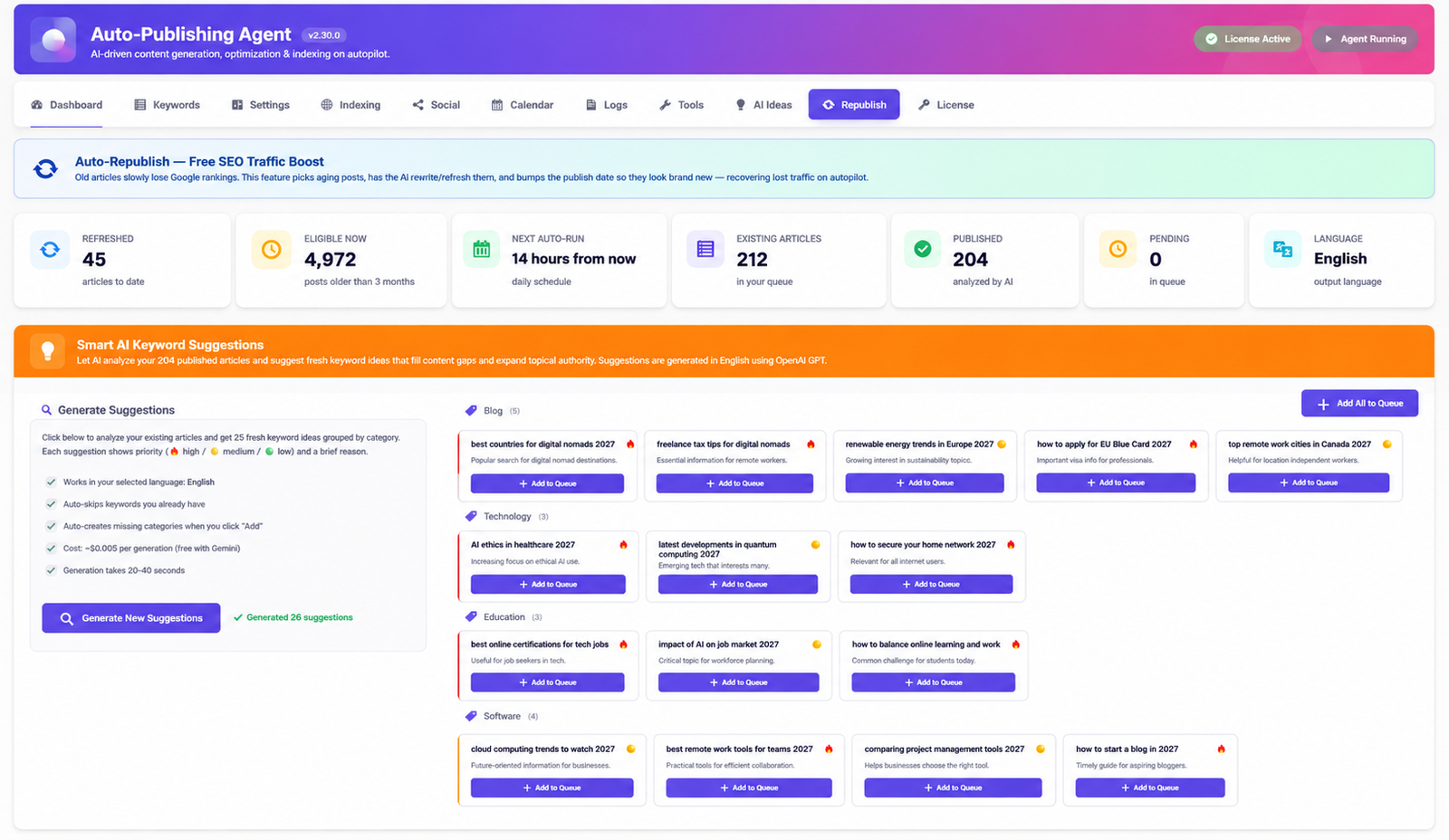Image resolution: width=1449 pixels, height=840 pixels.
Task: Click the yellow dot on cloud computing trends card
Action: 631,749
